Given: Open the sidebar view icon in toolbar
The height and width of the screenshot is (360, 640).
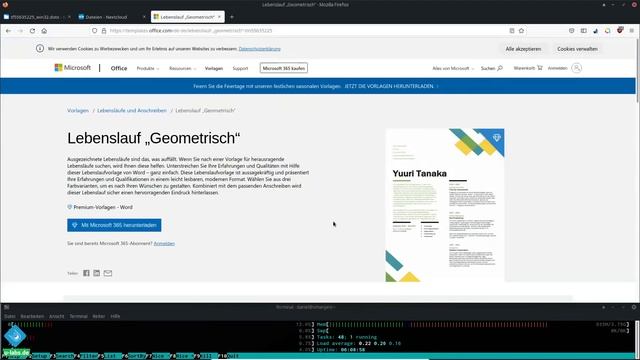Looking at the screenshot, I should pos(584,31).
